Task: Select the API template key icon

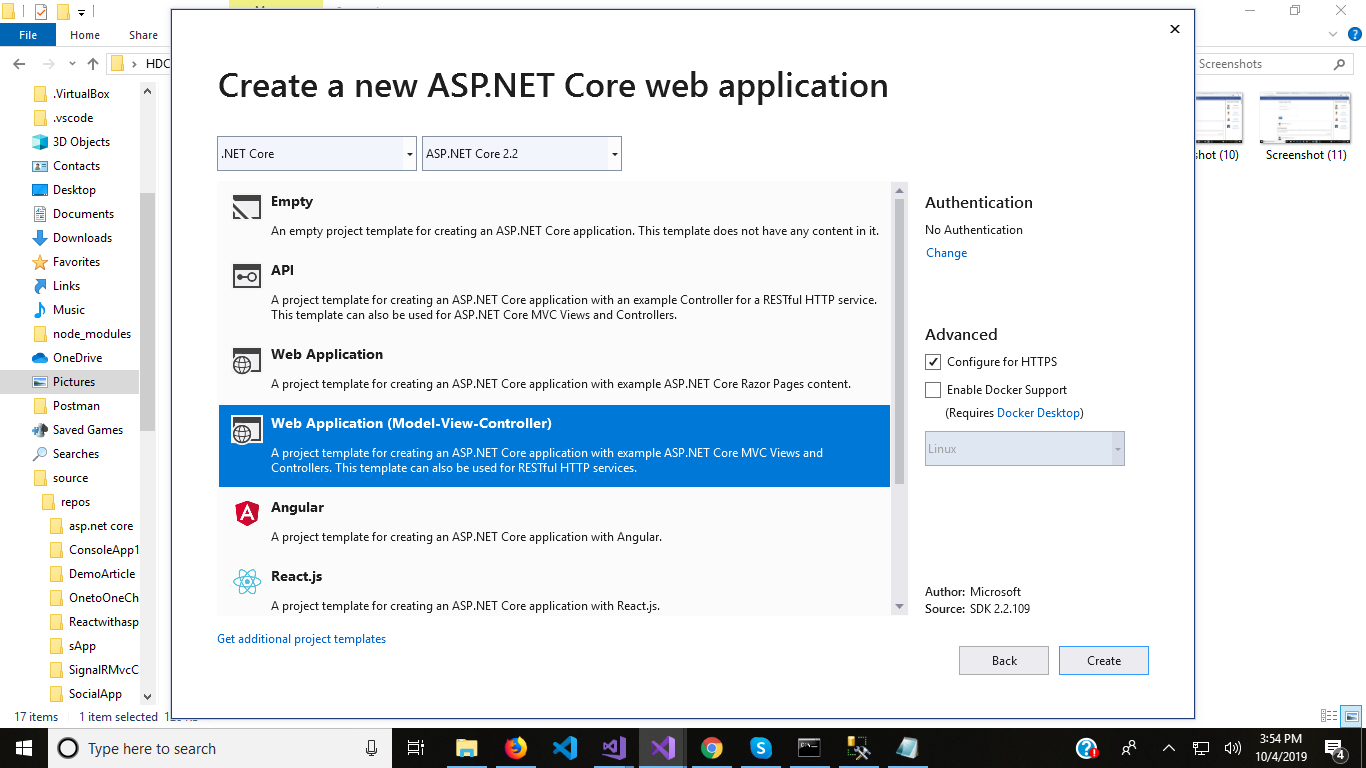Action: [246, 276]
